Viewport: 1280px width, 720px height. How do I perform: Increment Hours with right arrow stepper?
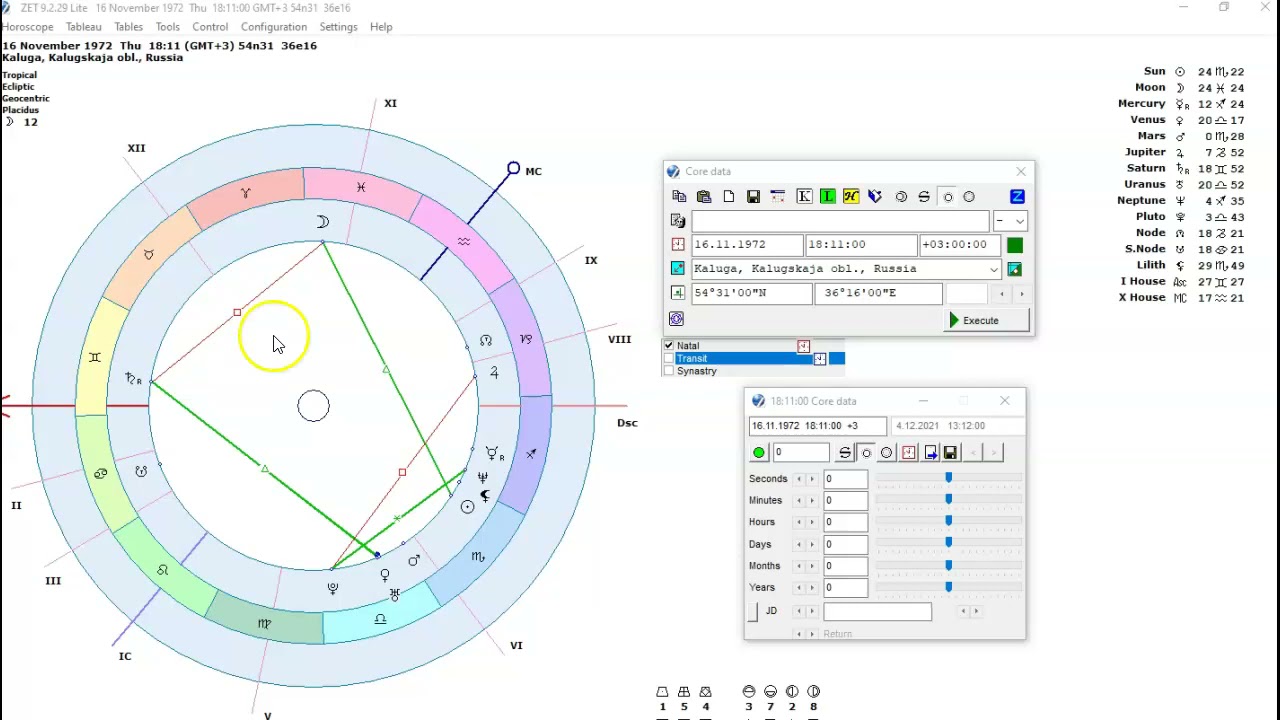(x=811, y=522)
